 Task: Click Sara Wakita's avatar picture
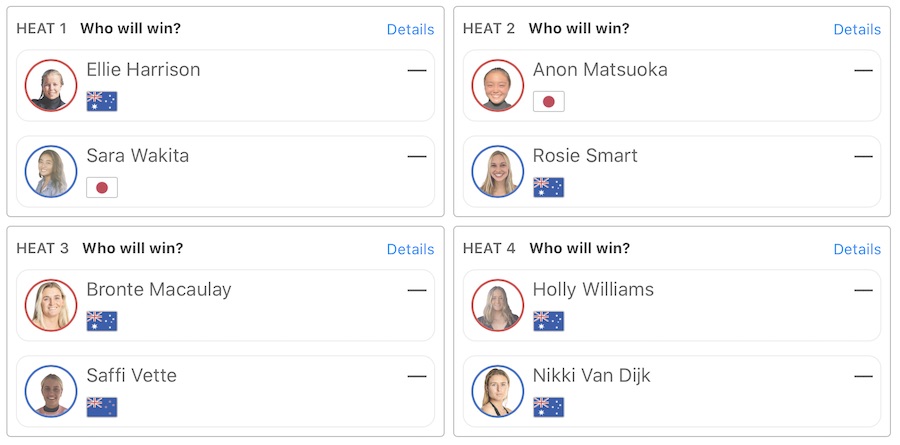[51, 172]
